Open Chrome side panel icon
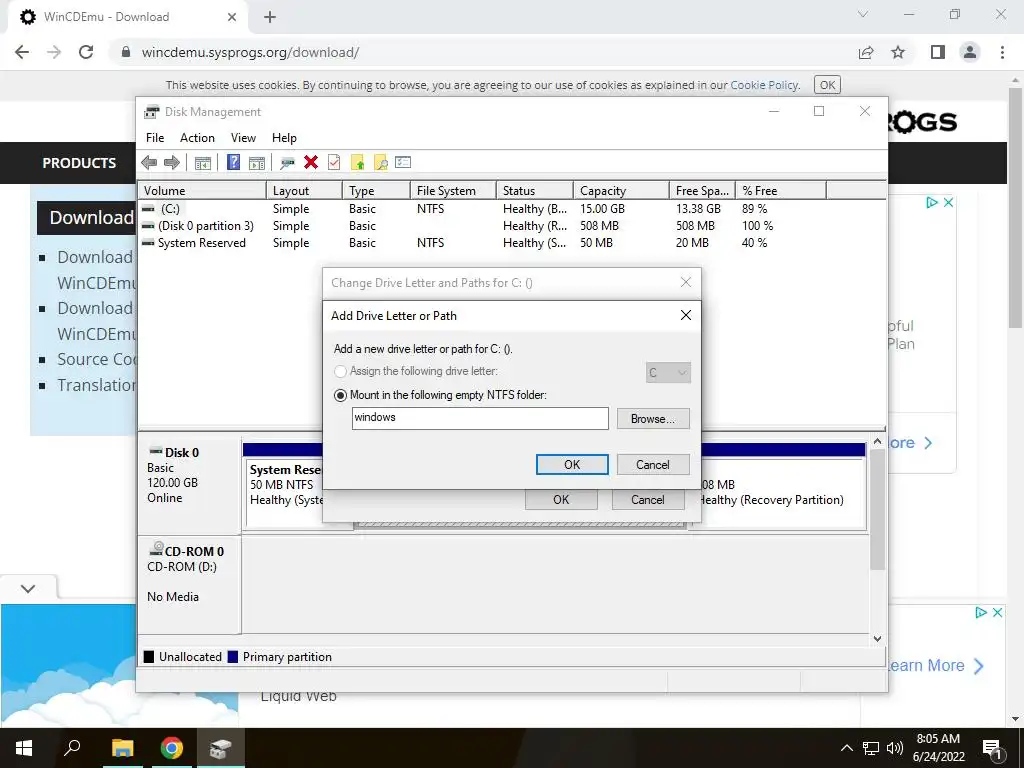Image resolution: width=1024 pixels, height=768 pixels. 938,52
